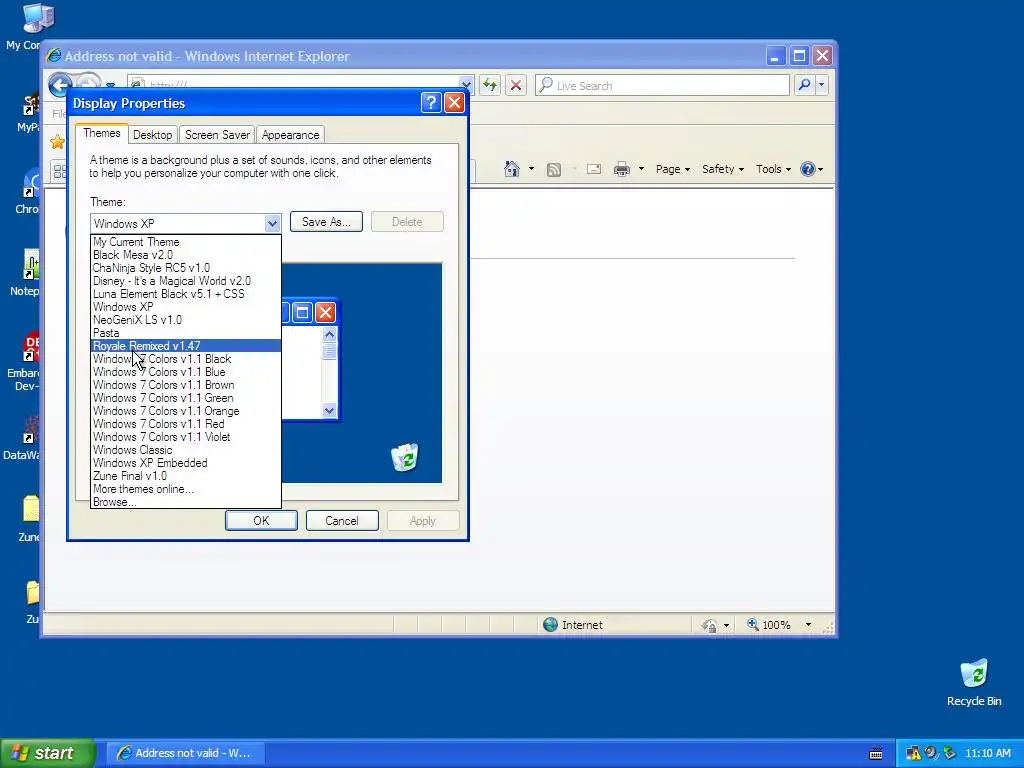Select Windows 7 Colors v1.1 Blue
The width and height of the screenshot is (1024, 768).
coord(185,372)
